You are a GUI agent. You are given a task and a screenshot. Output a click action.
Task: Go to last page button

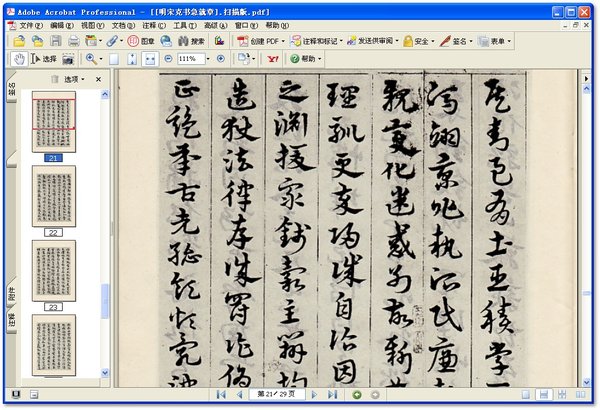click(333, 394)
